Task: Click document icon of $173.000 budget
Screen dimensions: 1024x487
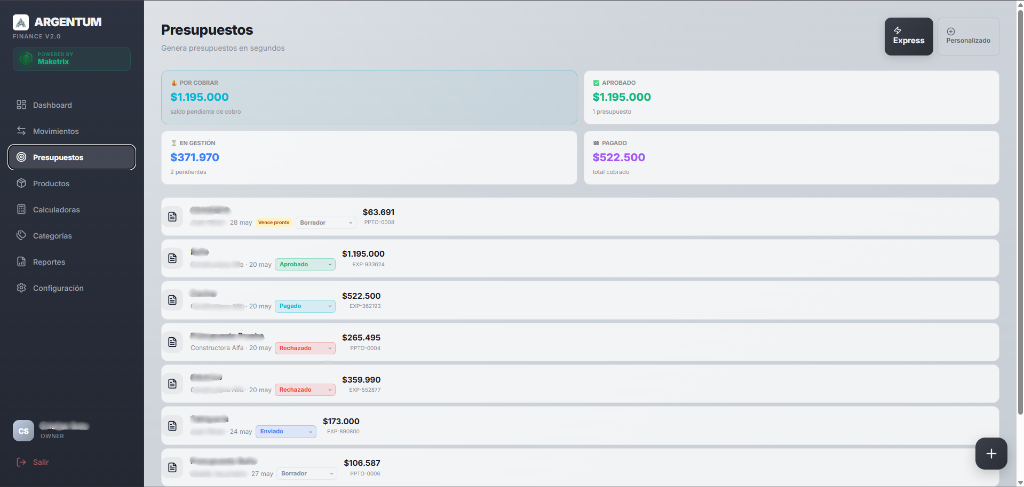Action: (x=172, y=426)
